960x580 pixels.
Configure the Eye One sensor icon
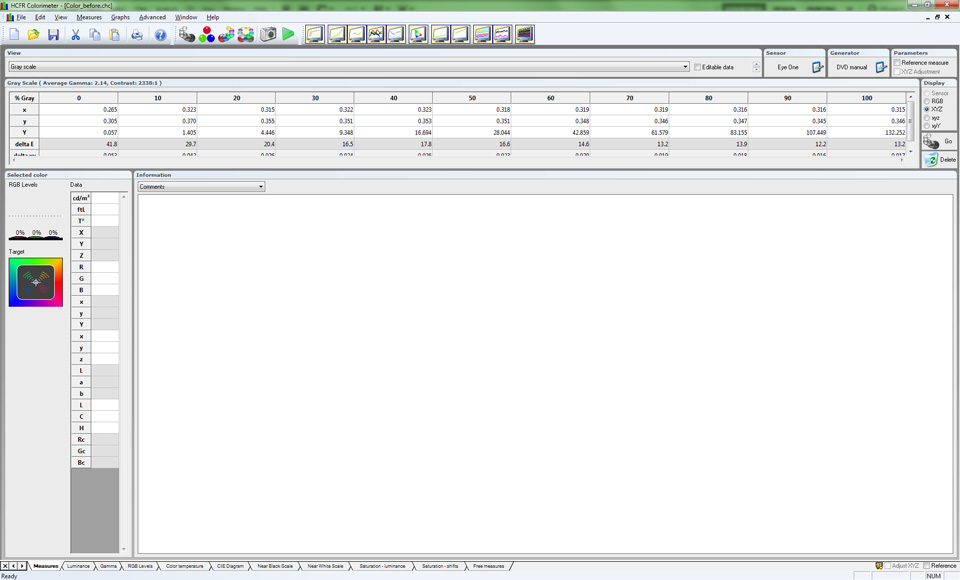817,67
